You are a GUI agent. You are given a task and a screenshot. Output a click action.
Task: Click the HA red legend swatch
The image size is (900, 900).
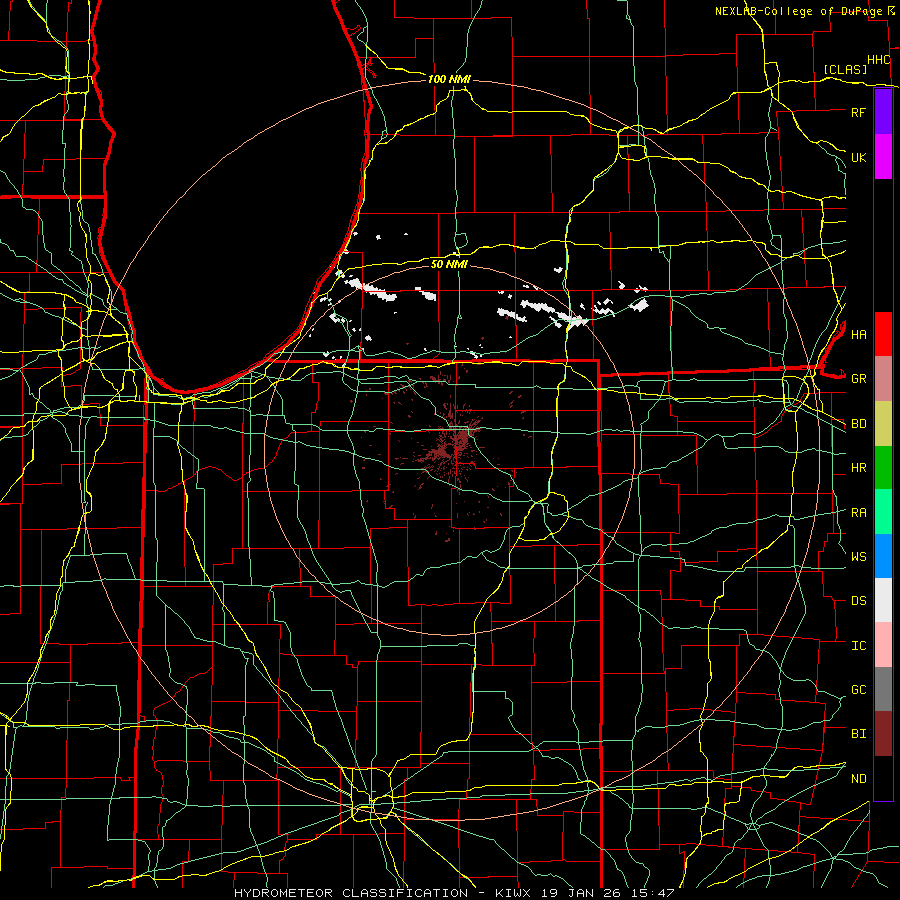coord(883,334)
